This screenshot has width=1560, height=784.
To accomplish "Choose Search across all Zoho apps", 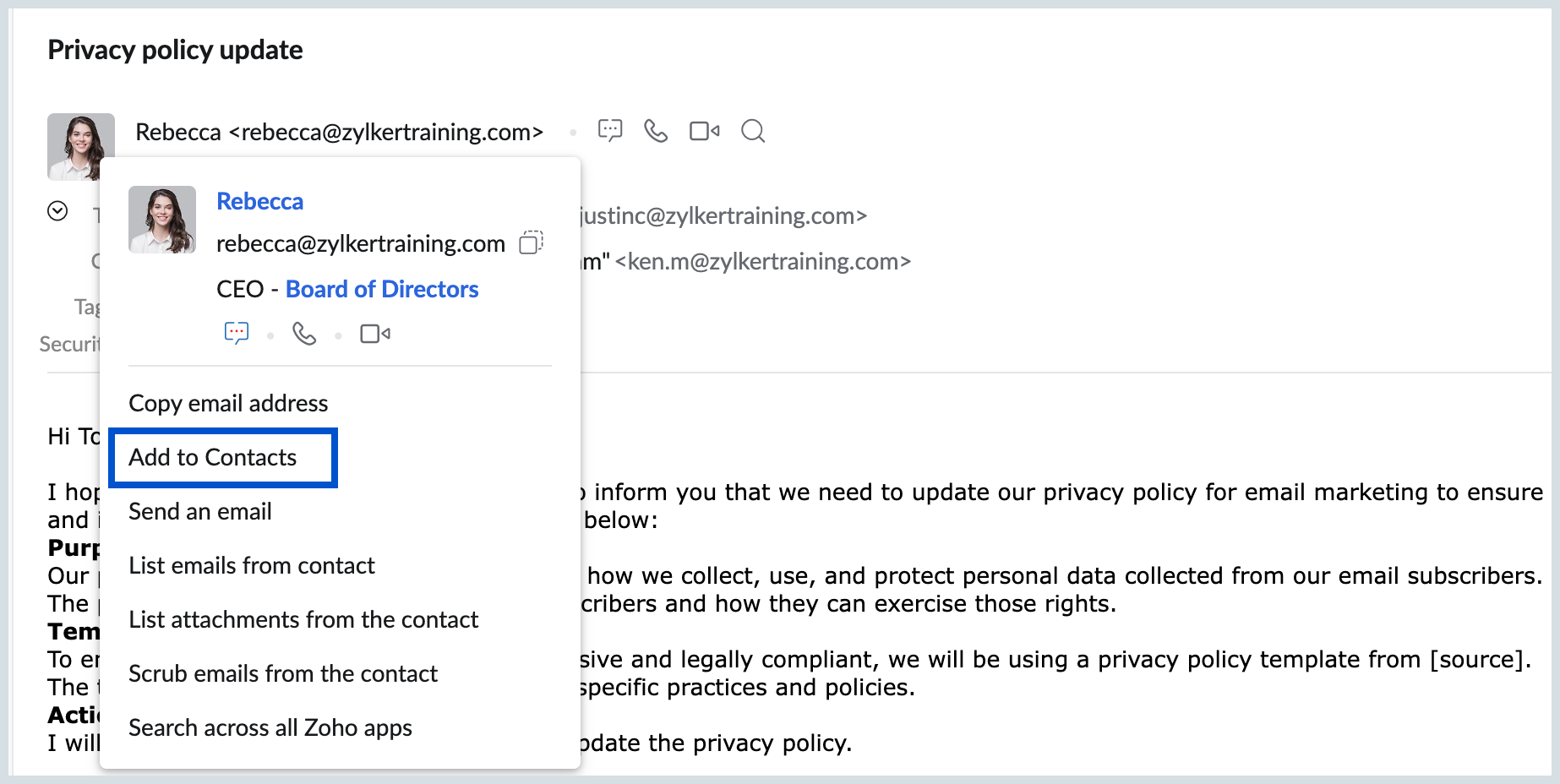I will point(270,727).
